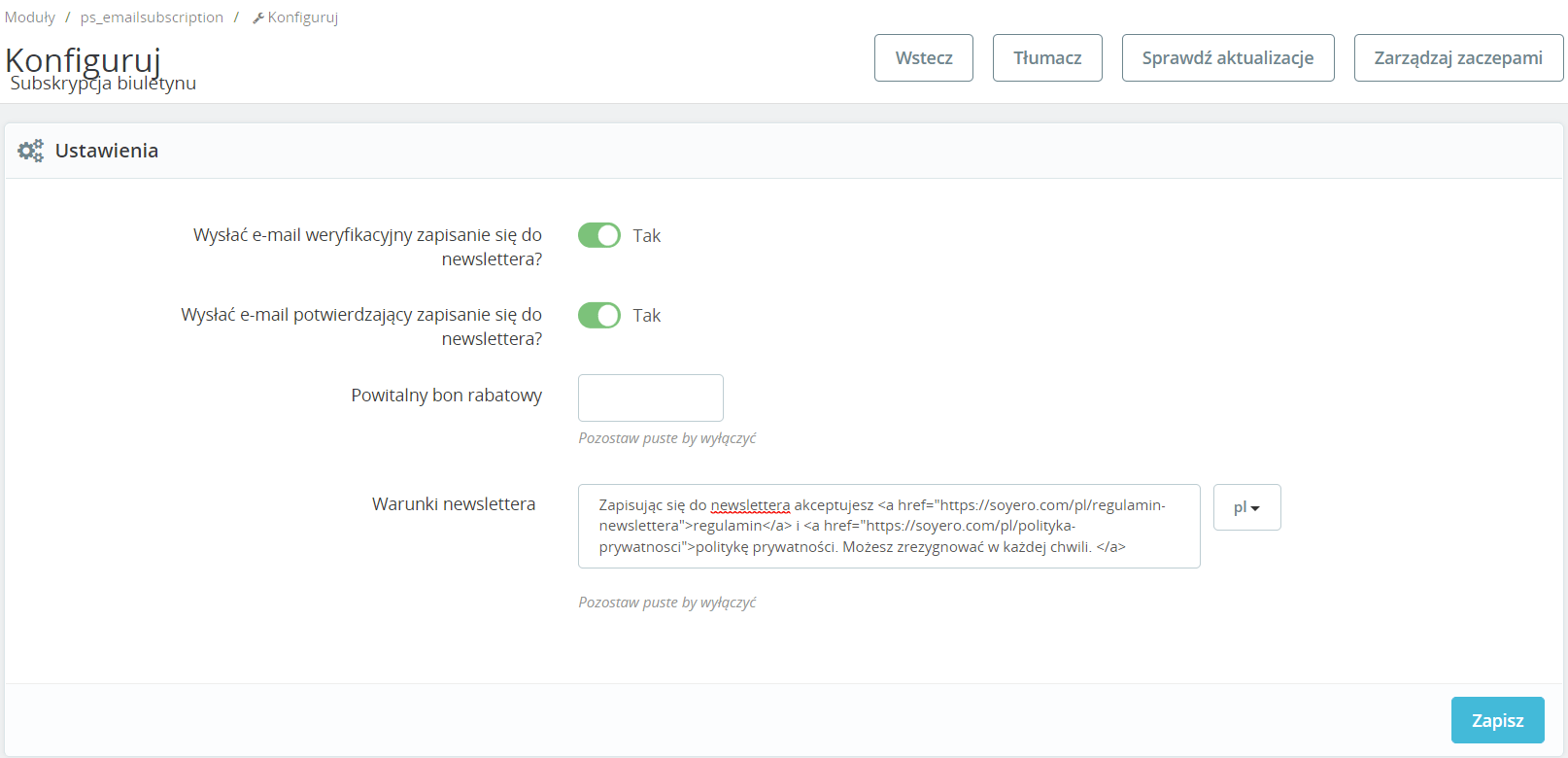Open the Moduły breadcrumb link

point(30,17)
